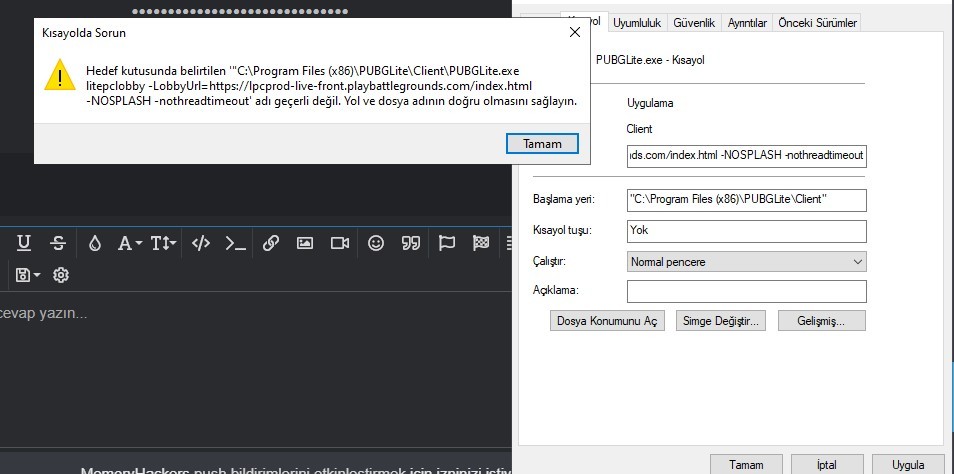Screen dimensions: 954x474
Task: Click Uygula in properties window
Action: point(908,465)
